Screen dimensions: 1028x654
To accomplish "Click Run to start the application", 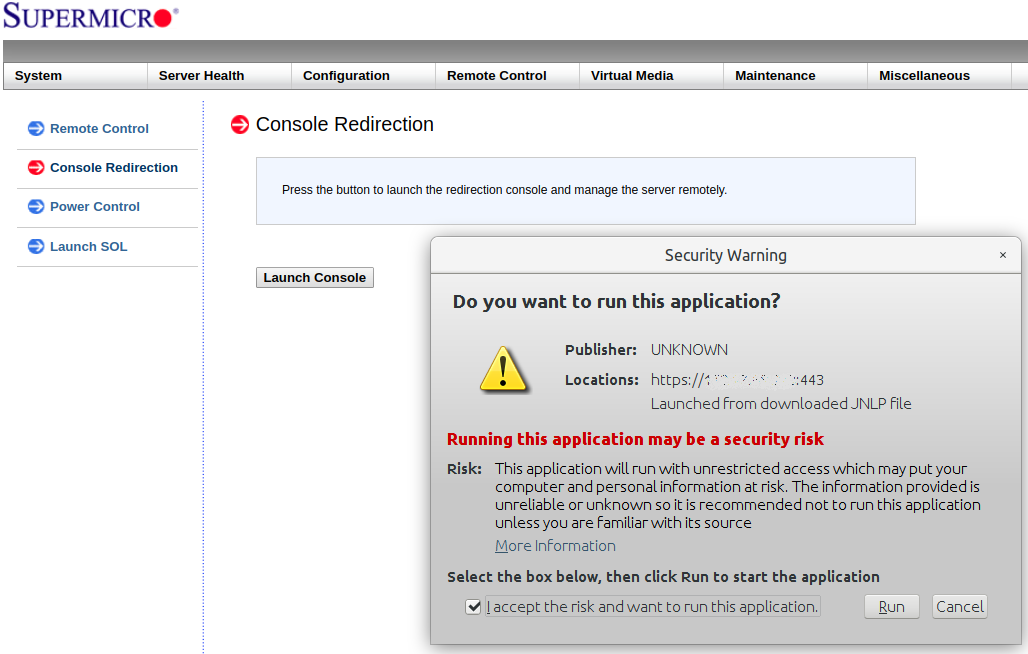I will click(x=891, y=607).
